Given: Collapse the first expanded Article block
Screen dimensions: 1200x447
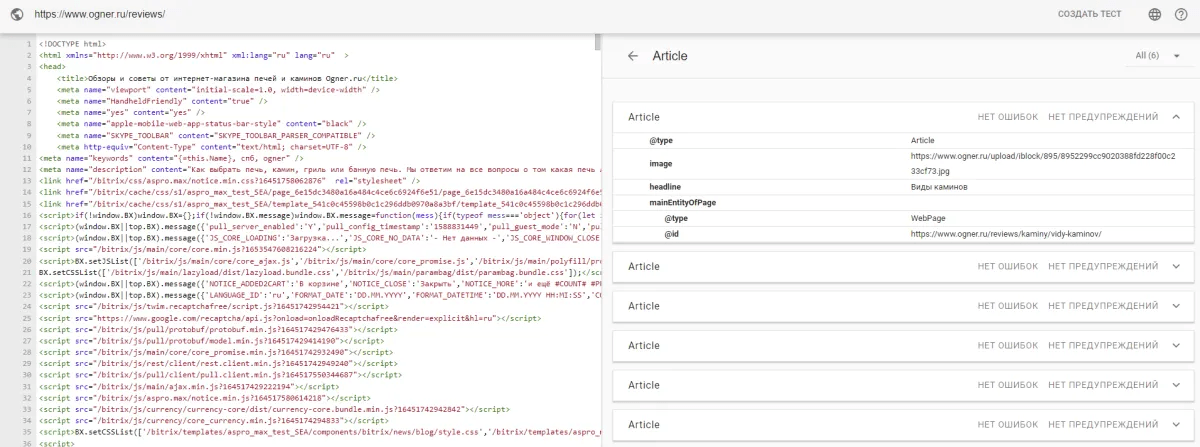Looking at the screenshot, I should coord(1176,117).
